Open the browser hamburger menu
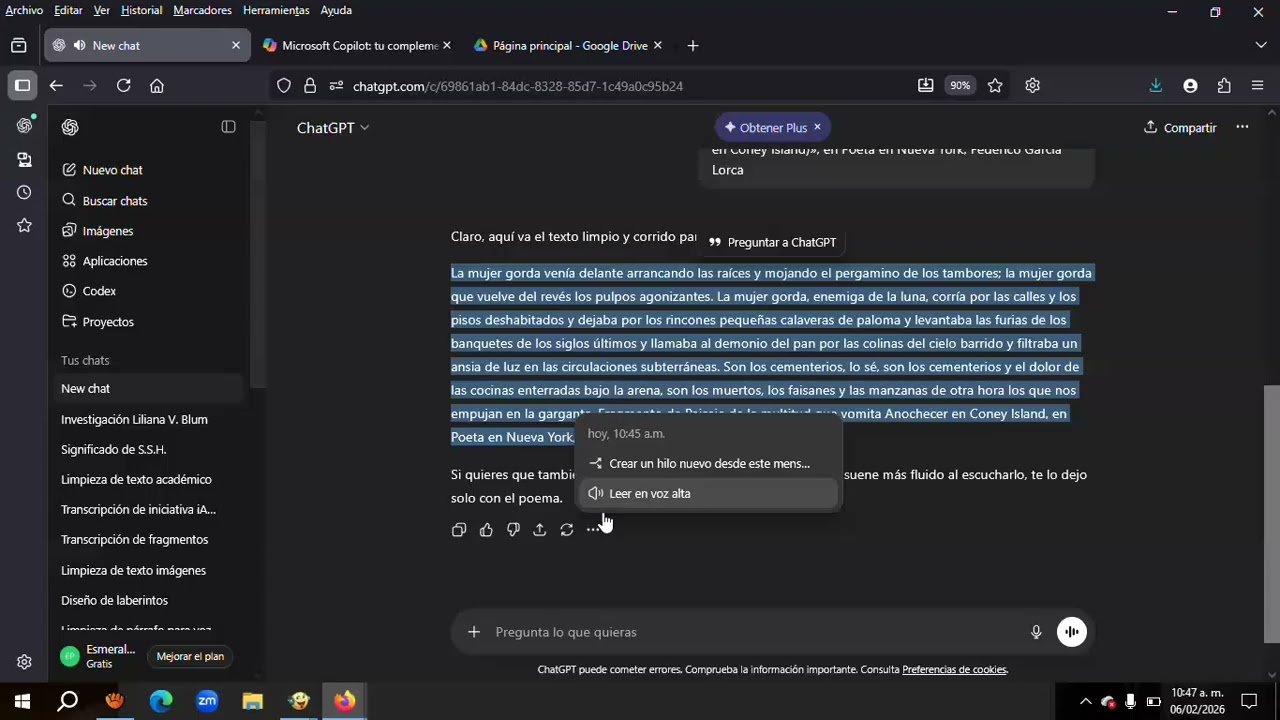The image size is (1280, 720). click(1258, 86)
